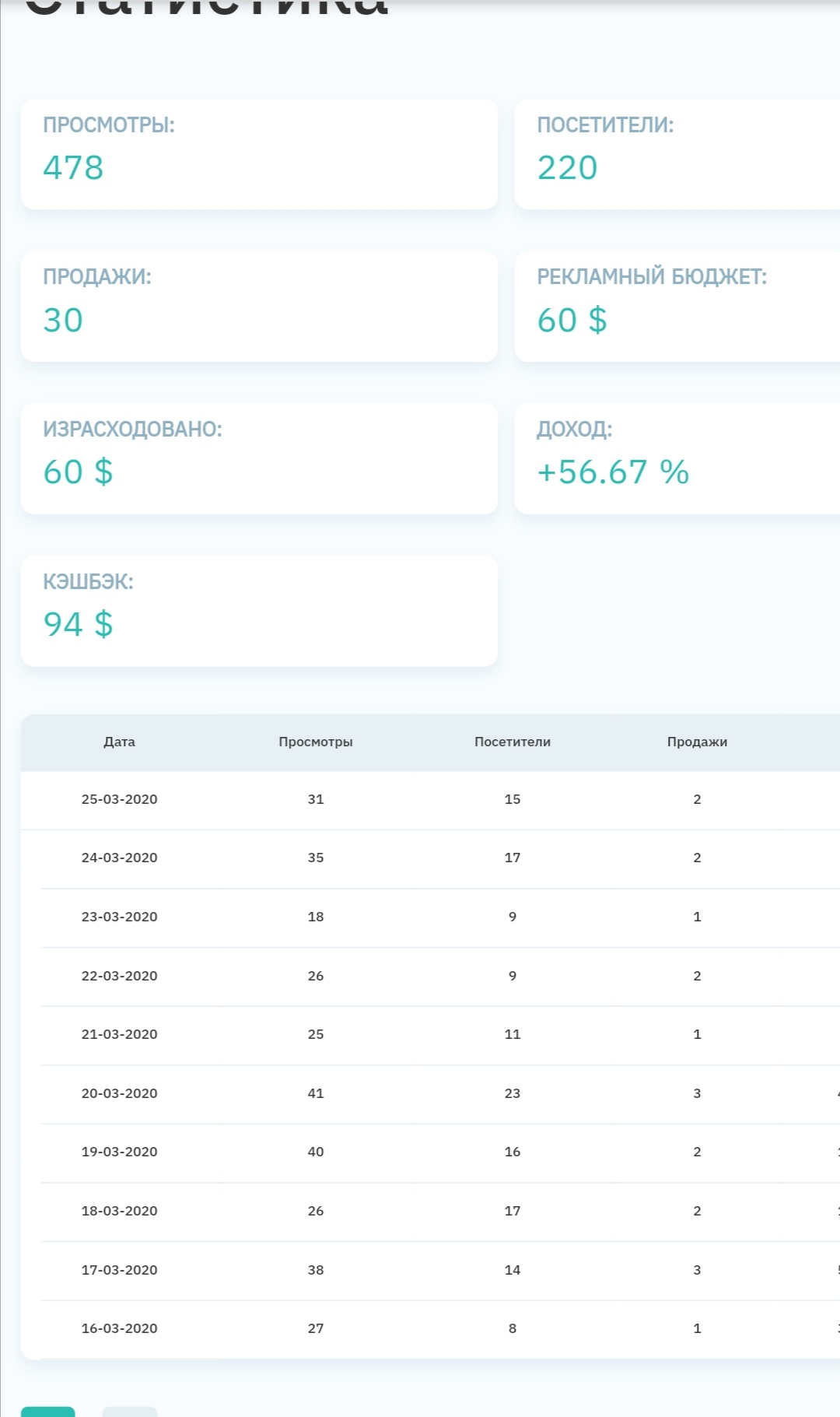
Task: Select the date 20-03-2020 in the table
Action: pos(119,1093)
